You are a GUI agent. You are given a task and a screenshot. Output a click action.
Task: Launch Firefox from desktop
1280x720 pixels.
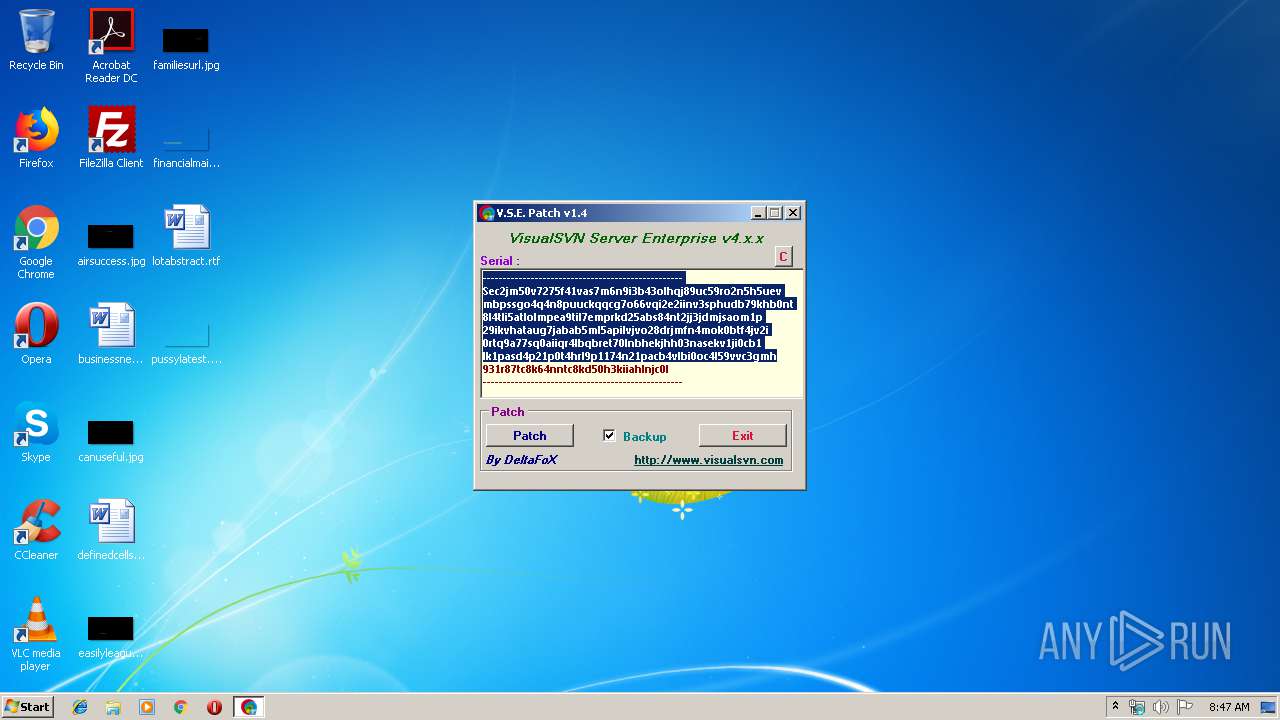[36, 138]
